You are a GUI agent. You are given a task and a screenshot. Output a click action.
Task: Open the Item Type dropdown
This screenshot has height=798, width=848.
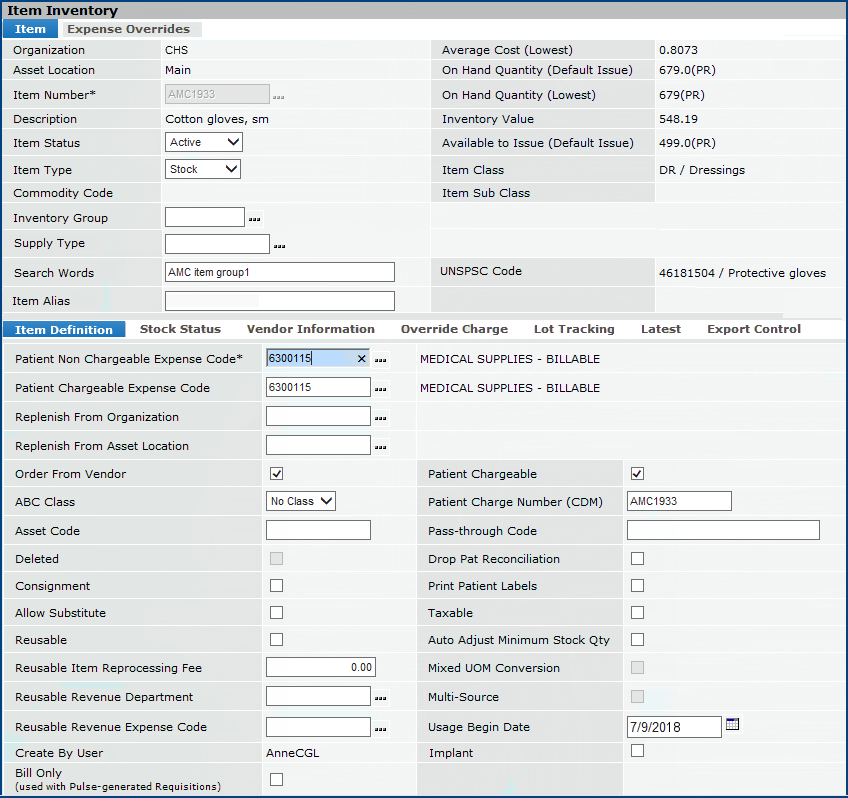(203, 170)
